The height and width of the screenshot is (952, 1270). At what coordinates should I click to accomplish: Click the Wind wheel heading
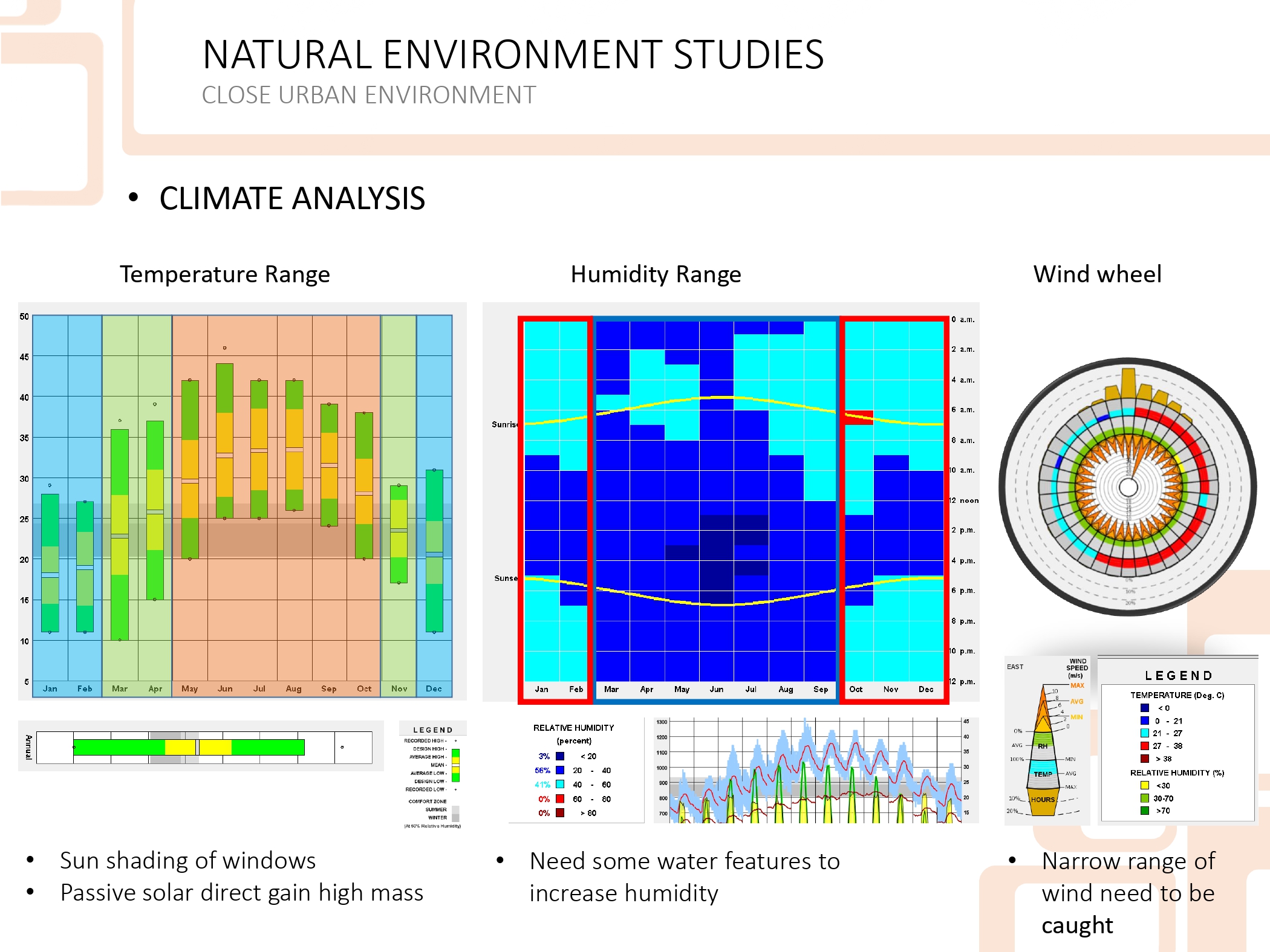tap(1097, 274)
